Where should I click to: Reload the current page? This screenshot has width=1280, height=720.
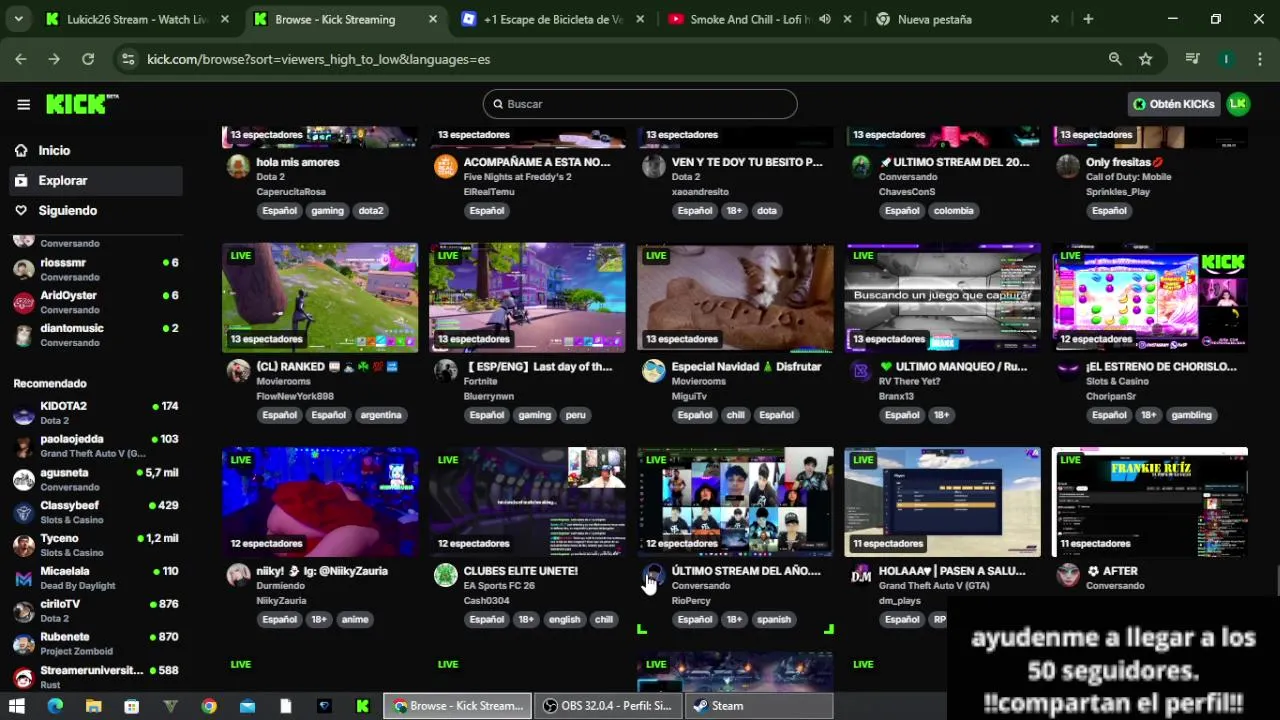(88, 59)
